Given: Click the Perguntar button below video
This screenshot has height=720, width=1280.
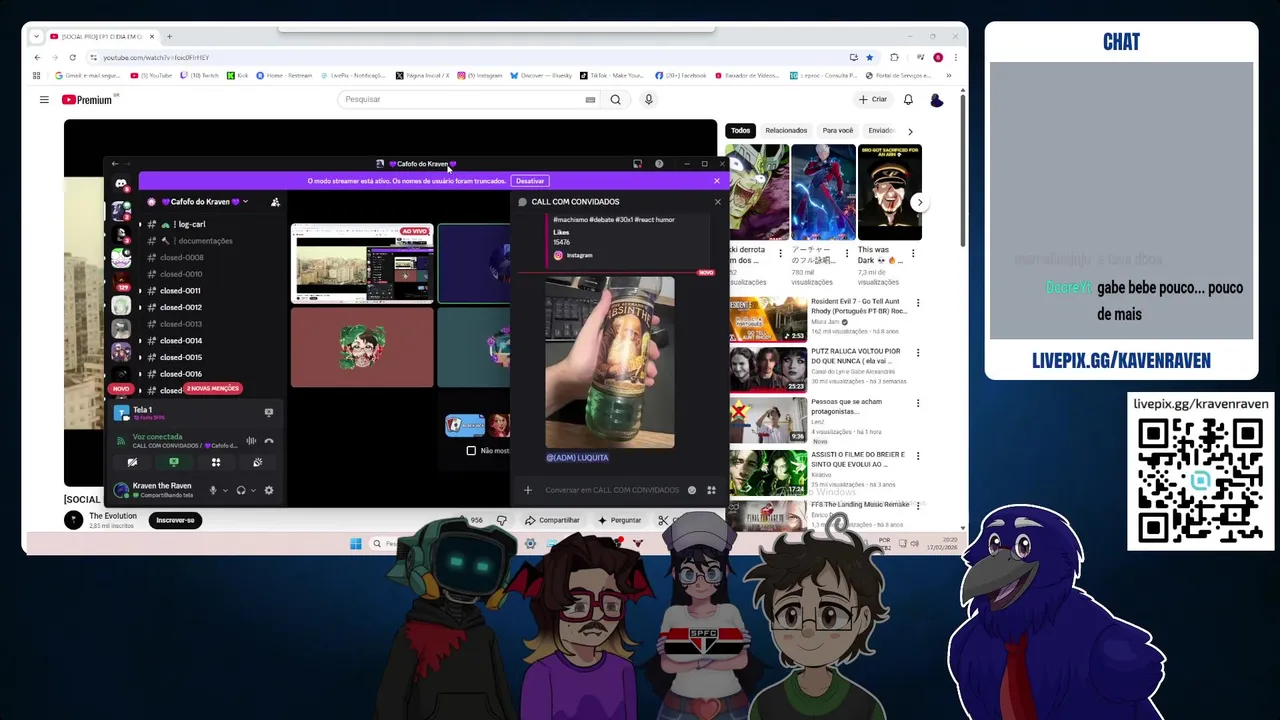Looking at the screenshot, I should (x=619, y=520).
